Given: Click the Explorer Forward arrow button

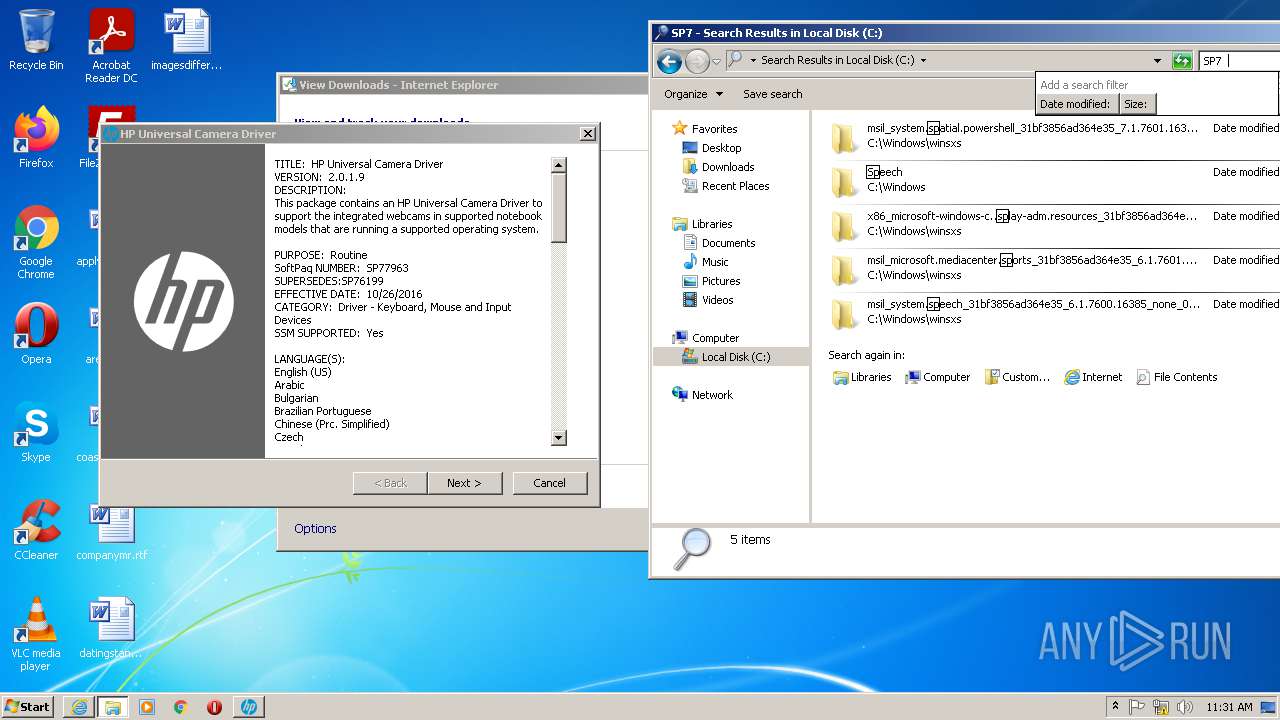Looking at the screenshot, I should (x=697, y=61).
